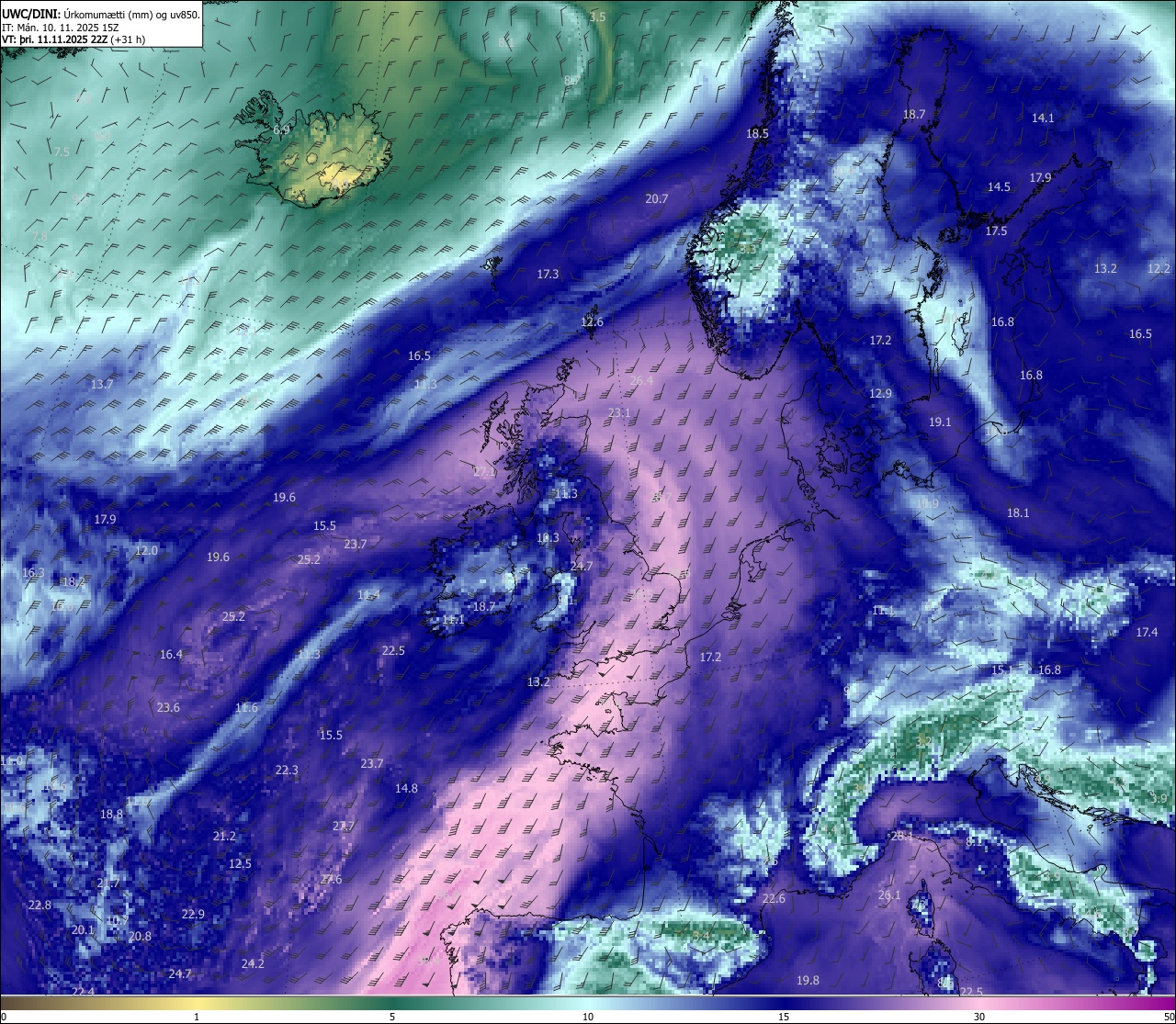Viewport: 1176px width, 1024px height.
Task: Select the 15.1 value label
Action: pyautogui.click(x=1001, y=670)
